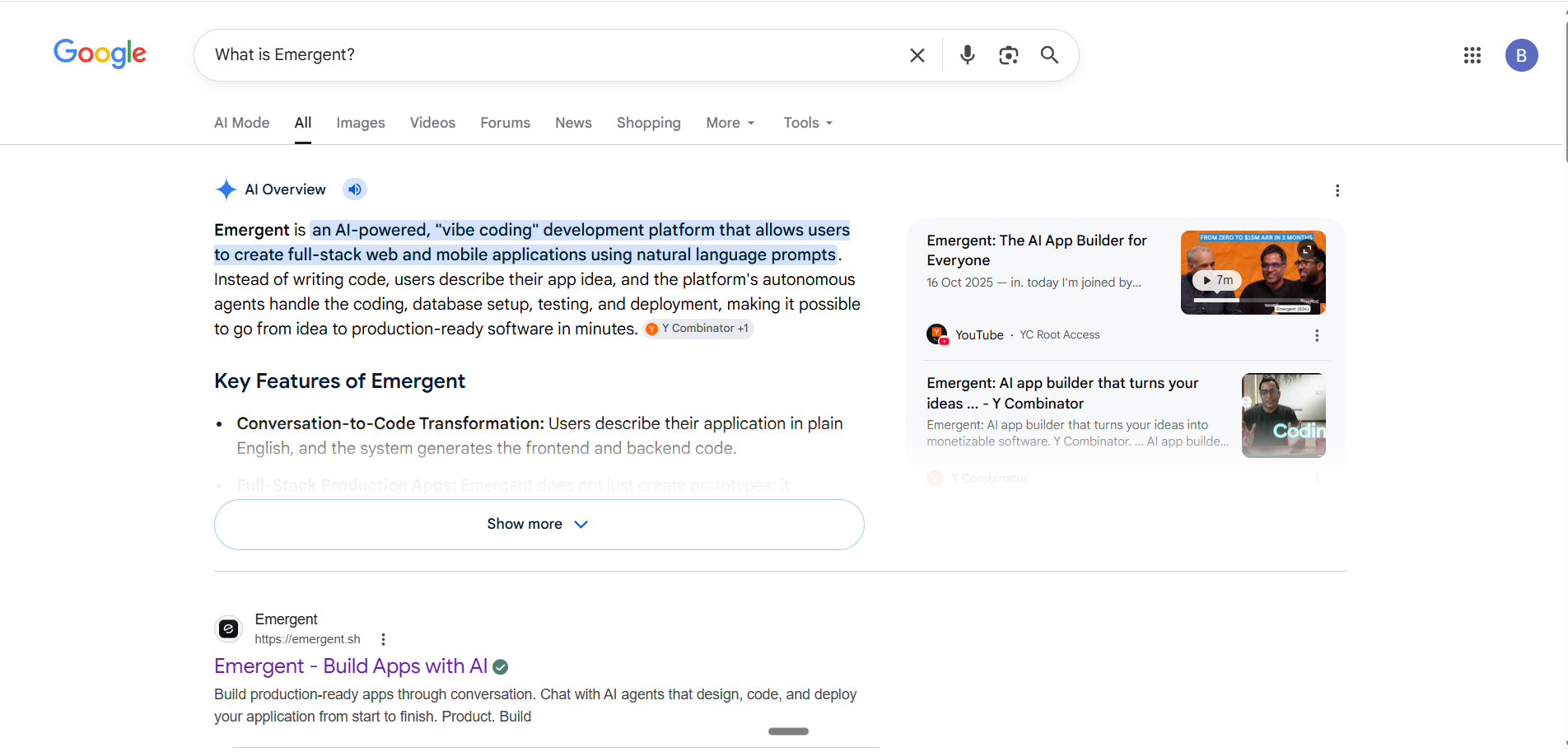Play the 7m video thumbnail
The height and width of the screenshot is (752, 1568).
pyautogui.click(x=1253, y=273)
